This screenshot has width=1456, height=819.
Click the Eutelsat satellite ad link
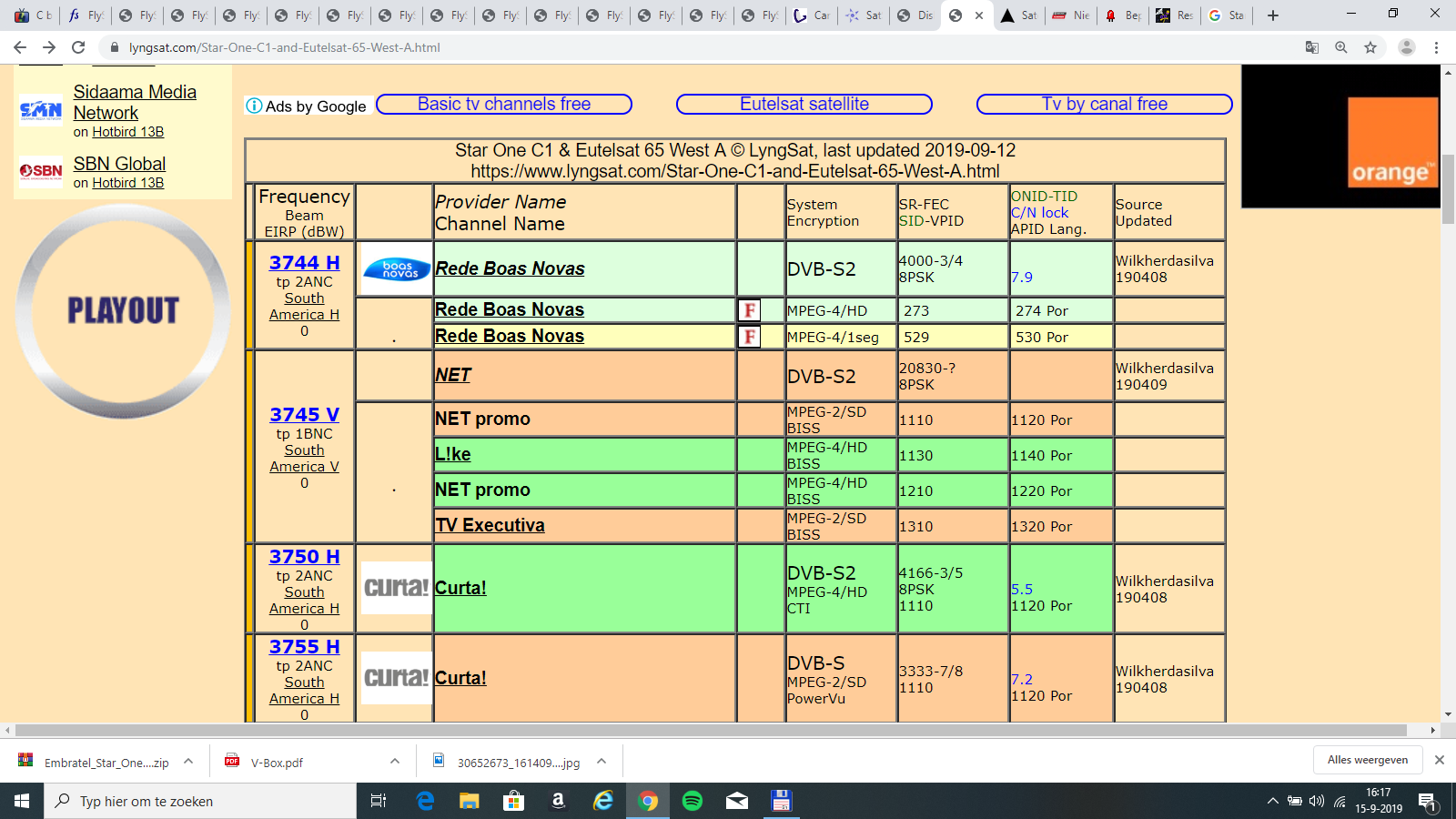pos(804,105)
